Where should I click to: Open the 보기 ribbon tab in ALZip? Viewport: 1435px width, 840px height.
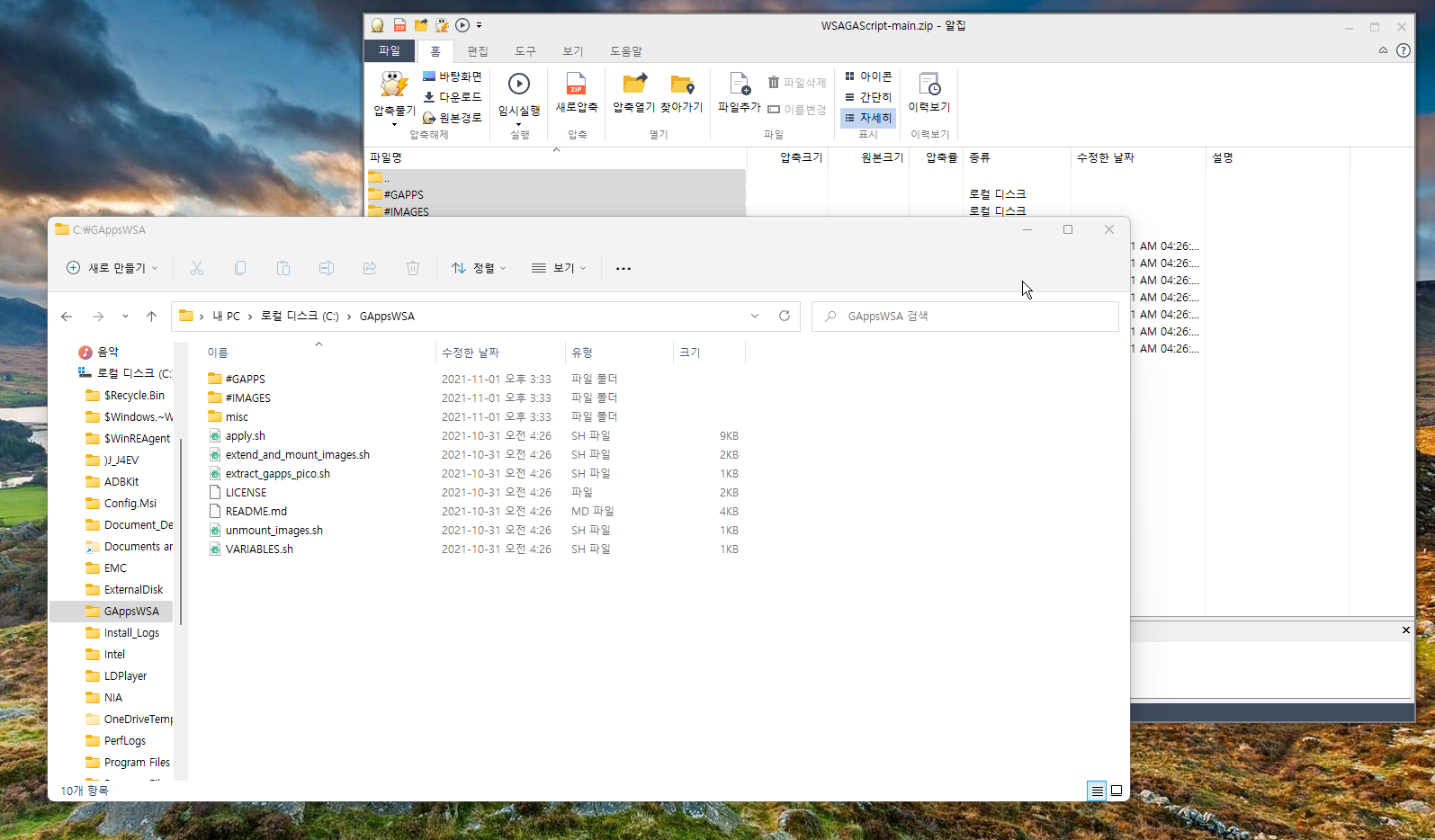pyautogui.click(x=573, y=51)
